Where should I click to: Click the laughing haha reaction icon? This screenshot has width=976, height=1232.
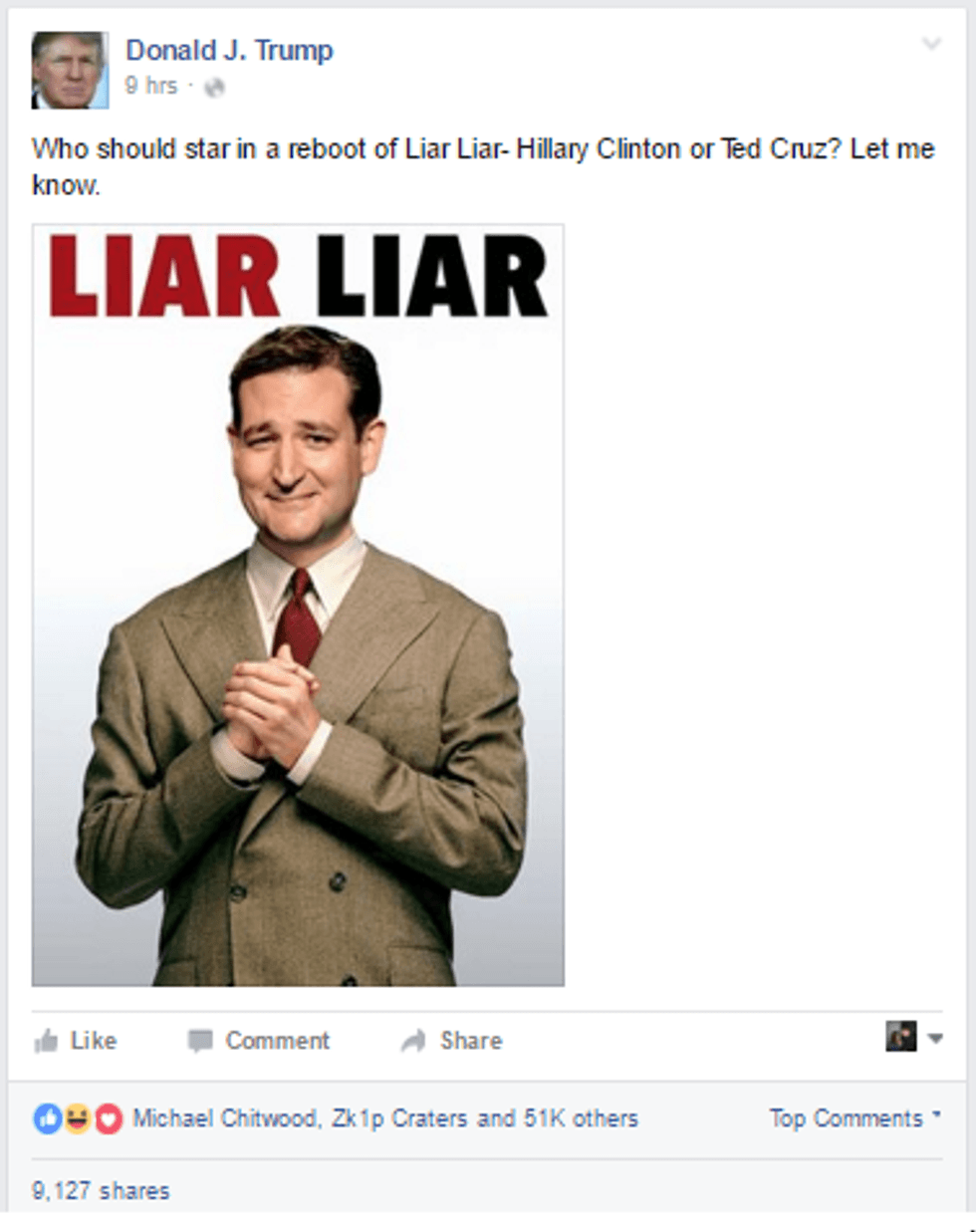click(77, 1119)
